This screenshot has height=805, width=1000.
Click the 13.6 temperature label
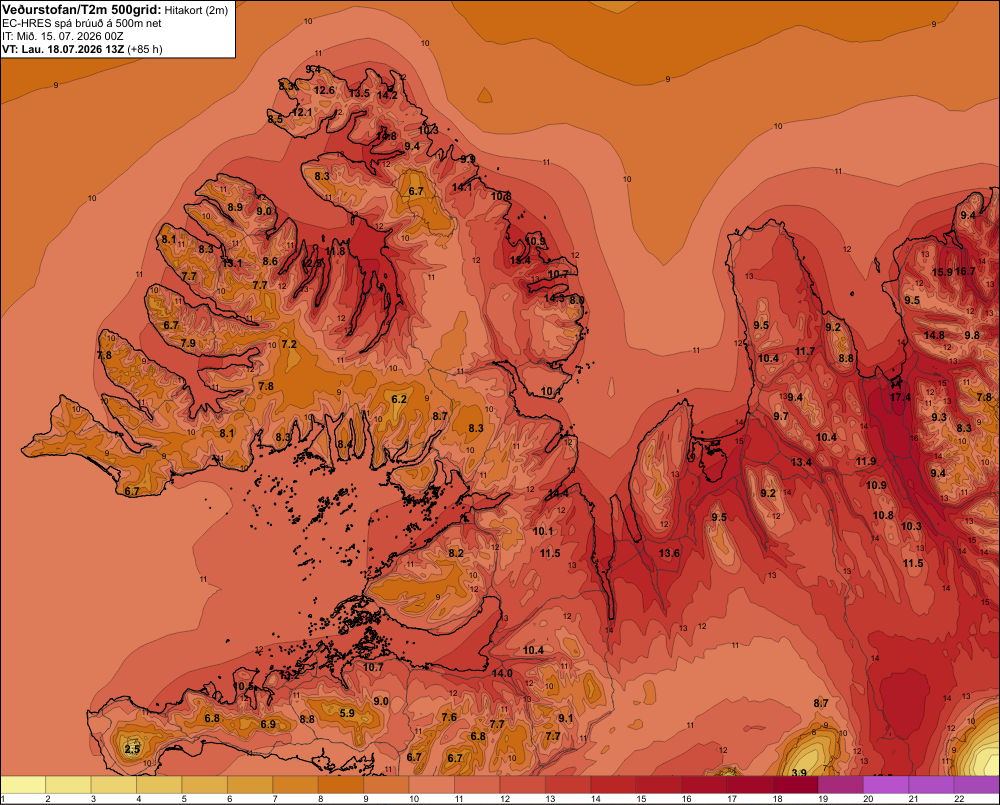point(669,553)
